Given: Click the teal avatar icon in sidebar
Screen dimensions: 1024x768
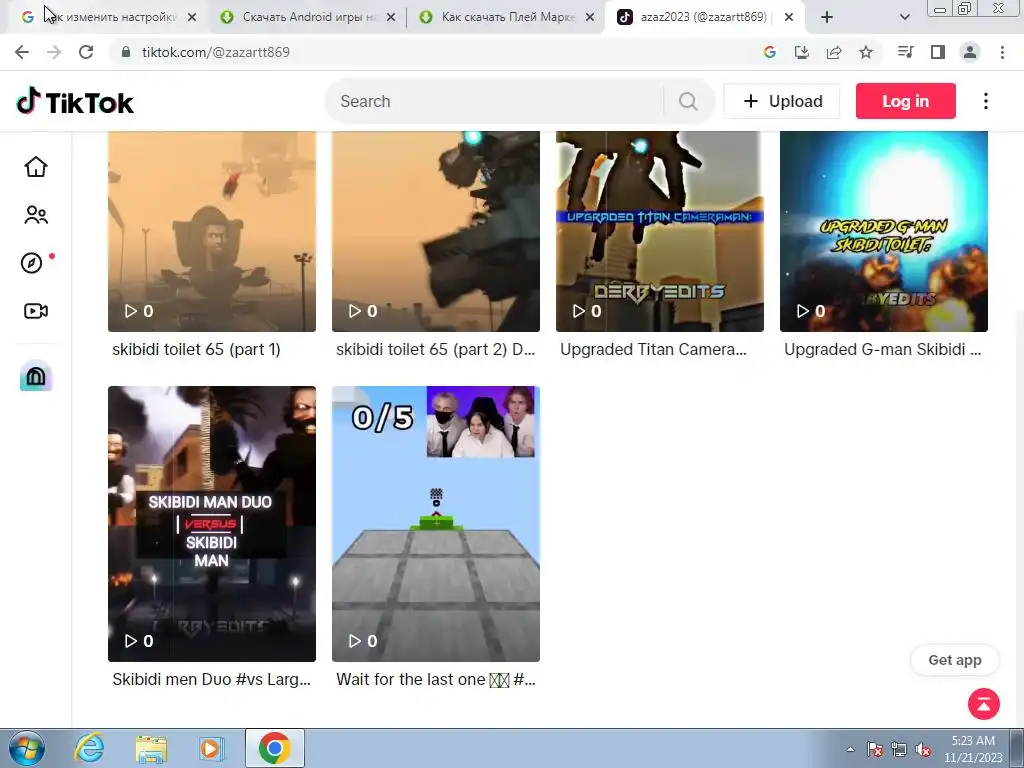Looking at the screenshot, I should click(36, 376).
